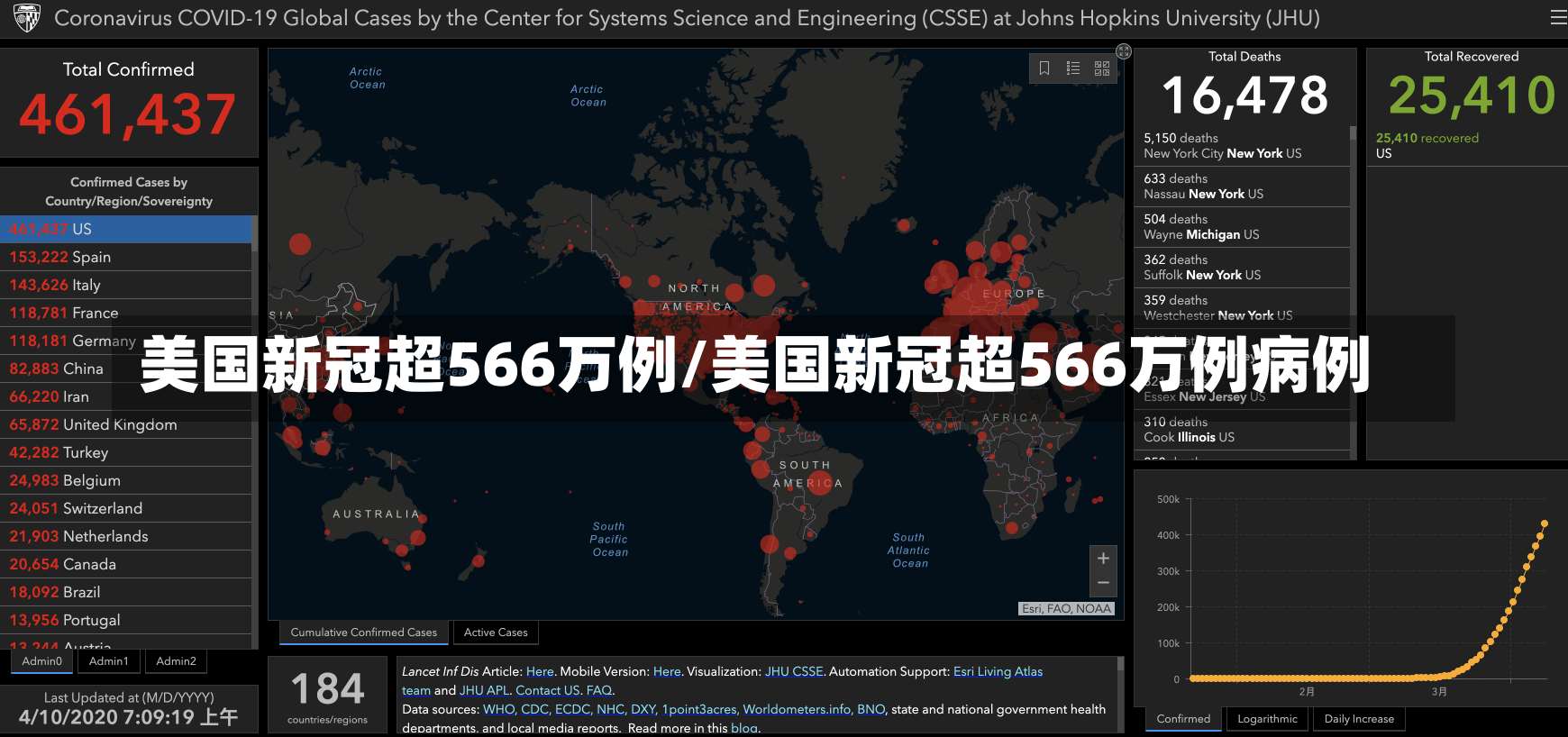Image resolution: width=1568 pixels, height=737 pixels.
Task: Switch to Cumulative Confirmed Cases tab
Action: (363, 632)
